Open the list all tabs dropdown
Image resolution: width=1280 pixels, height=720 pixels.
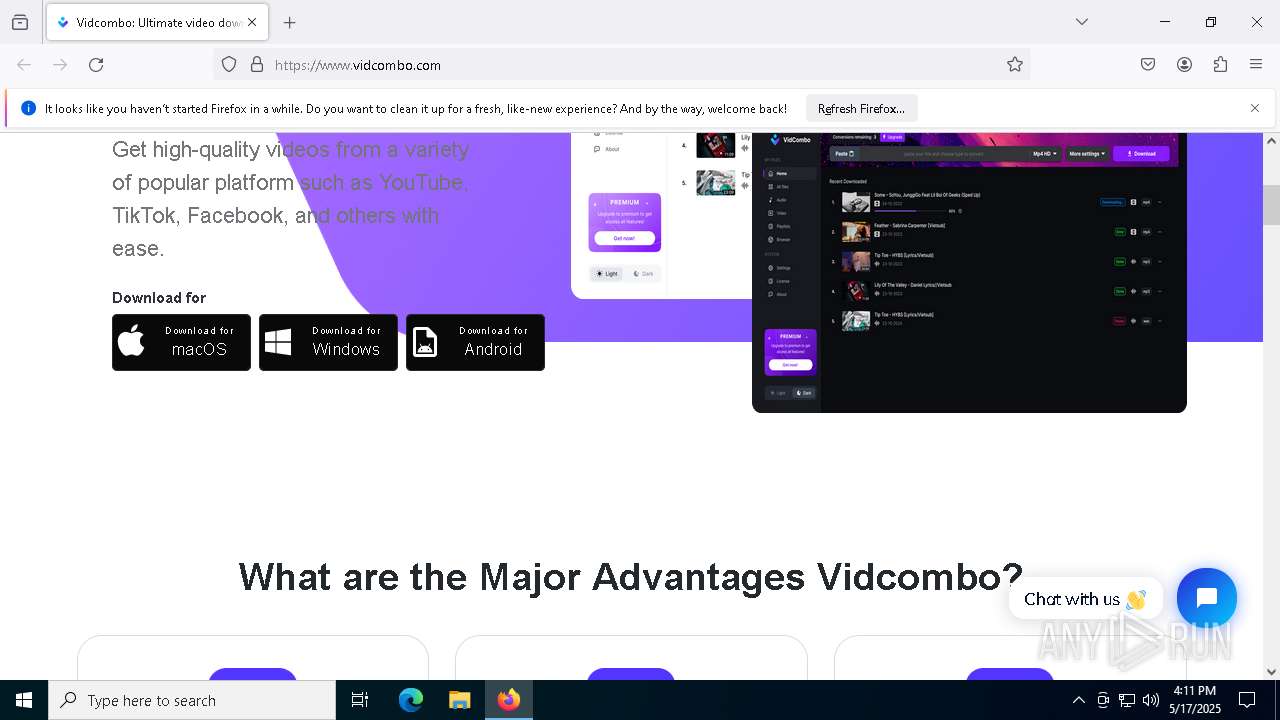(1082, 22)
